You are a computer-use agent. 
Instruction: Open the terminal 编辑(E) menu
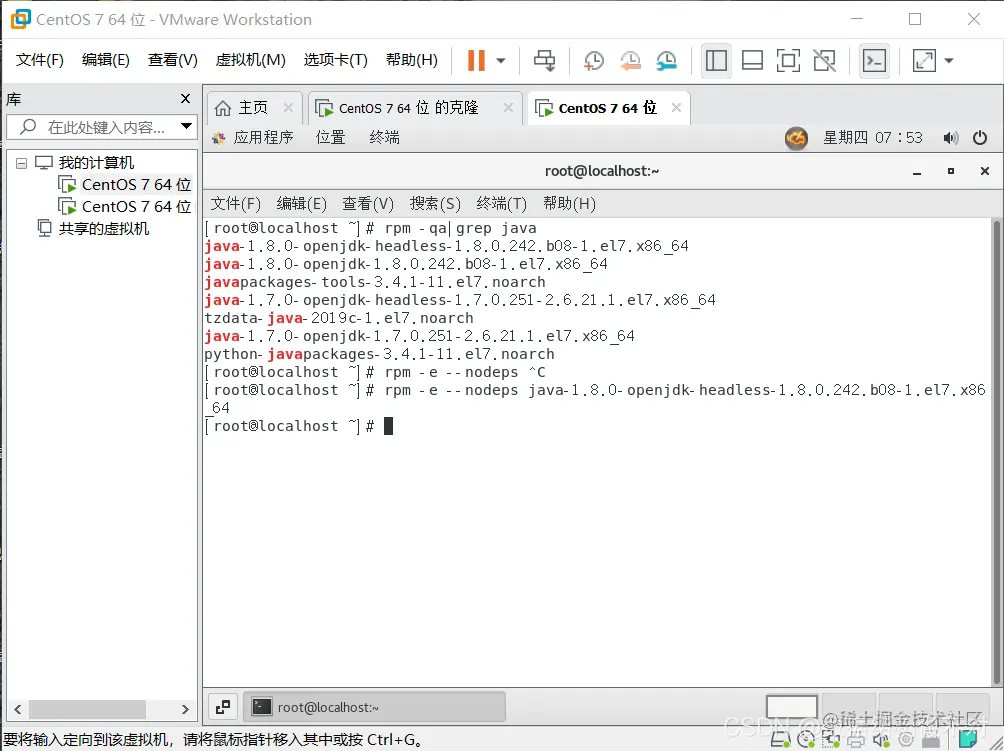[x=302, y=204]
